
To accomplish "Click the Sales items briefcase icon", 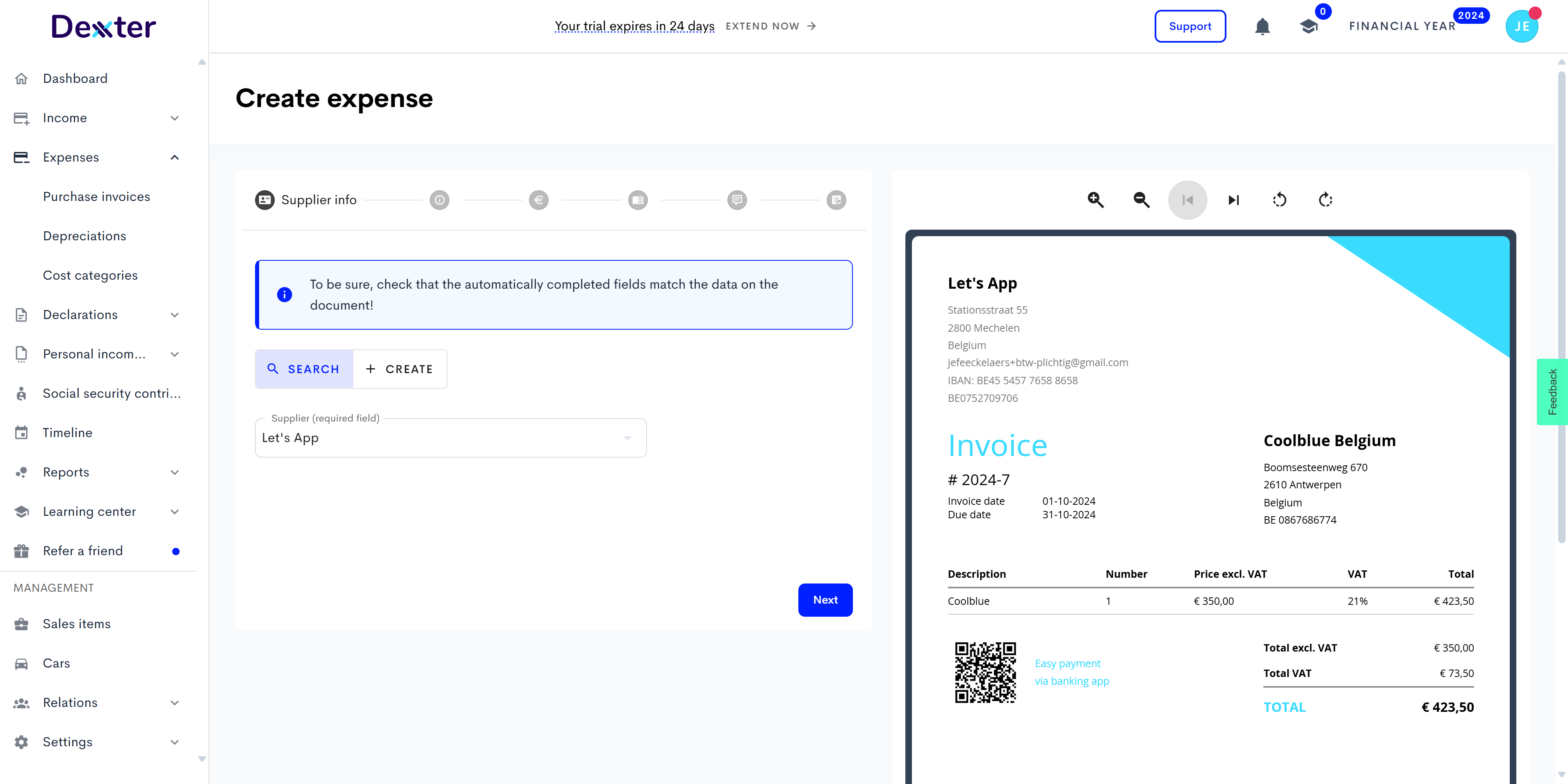I will pyautogui.click(x=21, y=624).
